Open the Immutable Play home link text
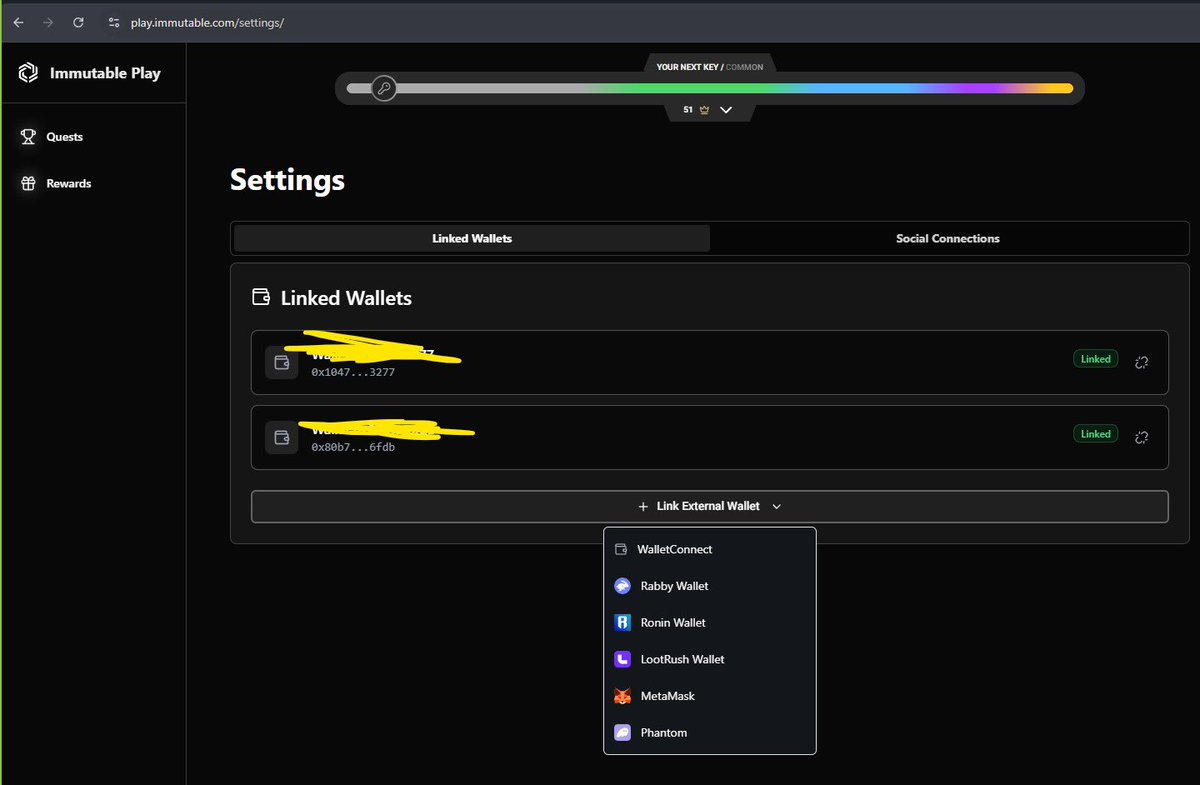Screen dimensions: 1200x785 [105, 73]
